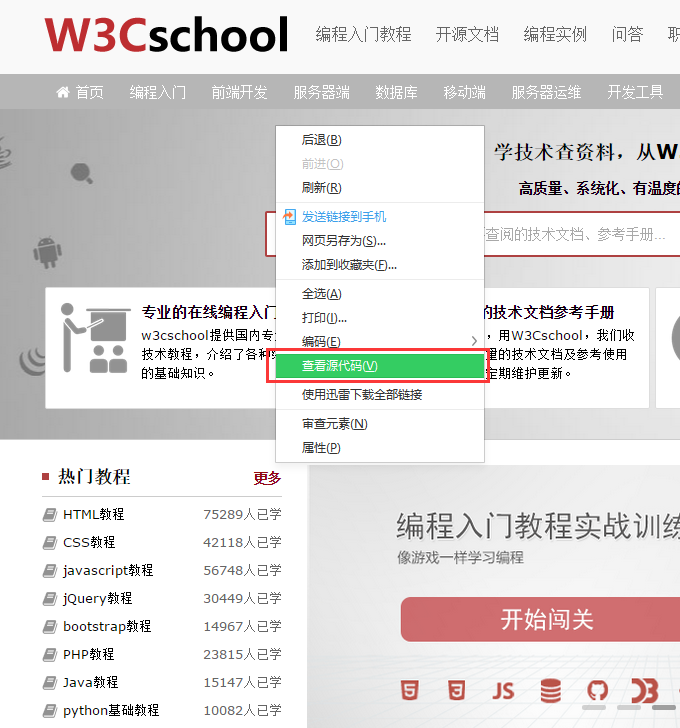Image resolution: width=680 pixels, height=728 pixels.
Task: Open the javascript教程 link
Action: point(108,570)
